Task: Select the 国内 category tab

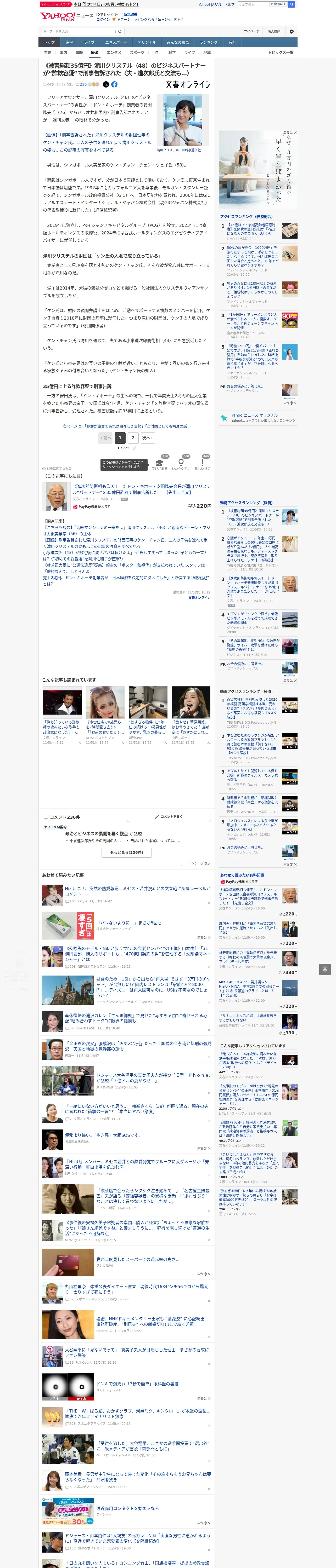Action: point(63,52)
